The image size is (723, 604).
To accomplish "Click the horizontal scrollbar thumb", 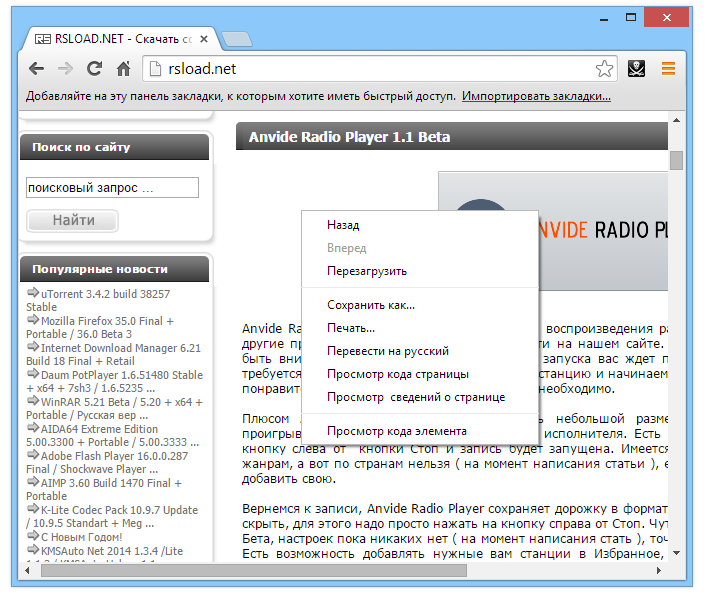I will coord(254,571).
